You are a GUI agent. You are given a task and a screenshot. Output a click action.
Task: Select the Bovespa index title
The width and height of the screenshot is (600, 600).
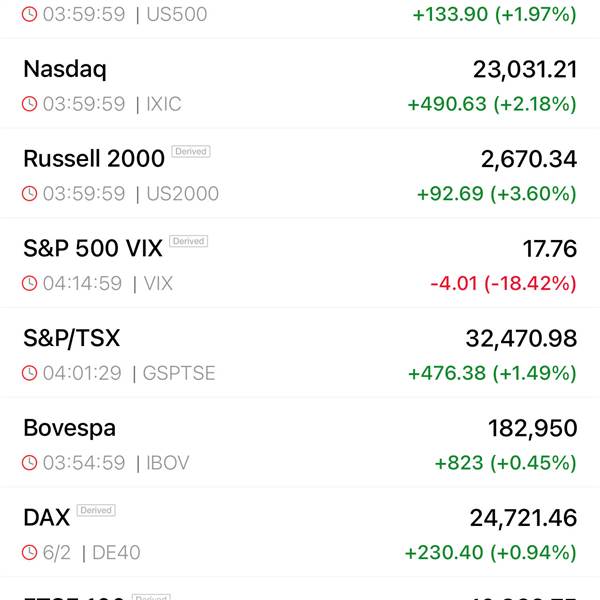(70, 428)
